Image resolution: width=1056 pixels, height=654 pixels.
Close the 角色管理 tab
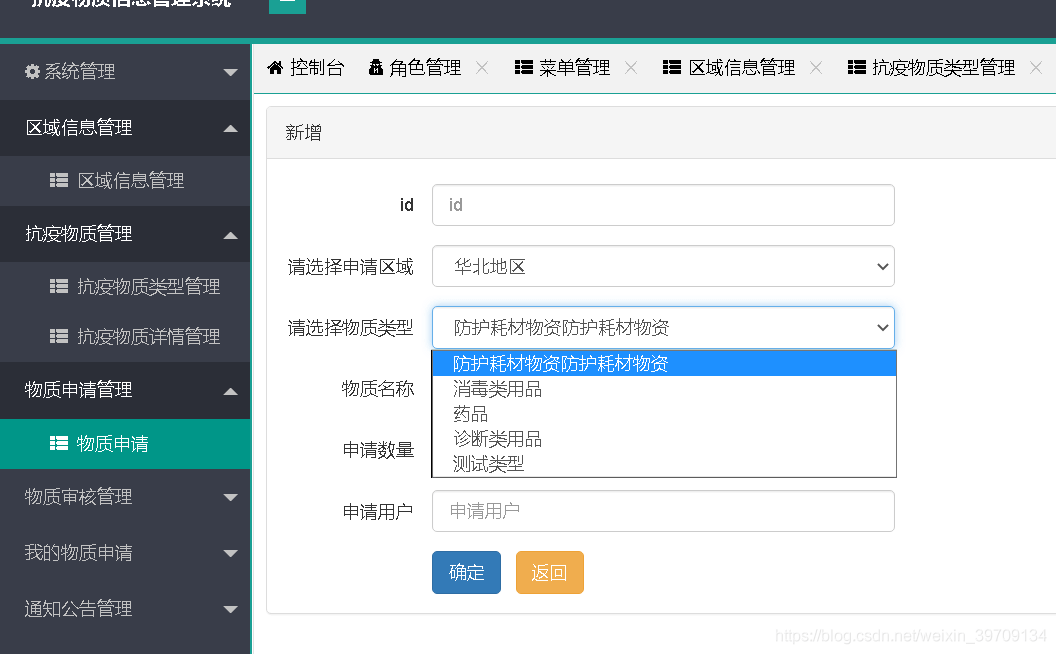point(482,68)
